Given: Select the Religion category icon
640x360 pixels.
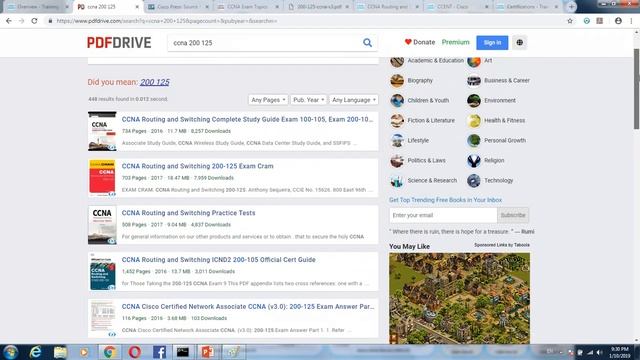Looking at the screenshot, I should [474, 160].
